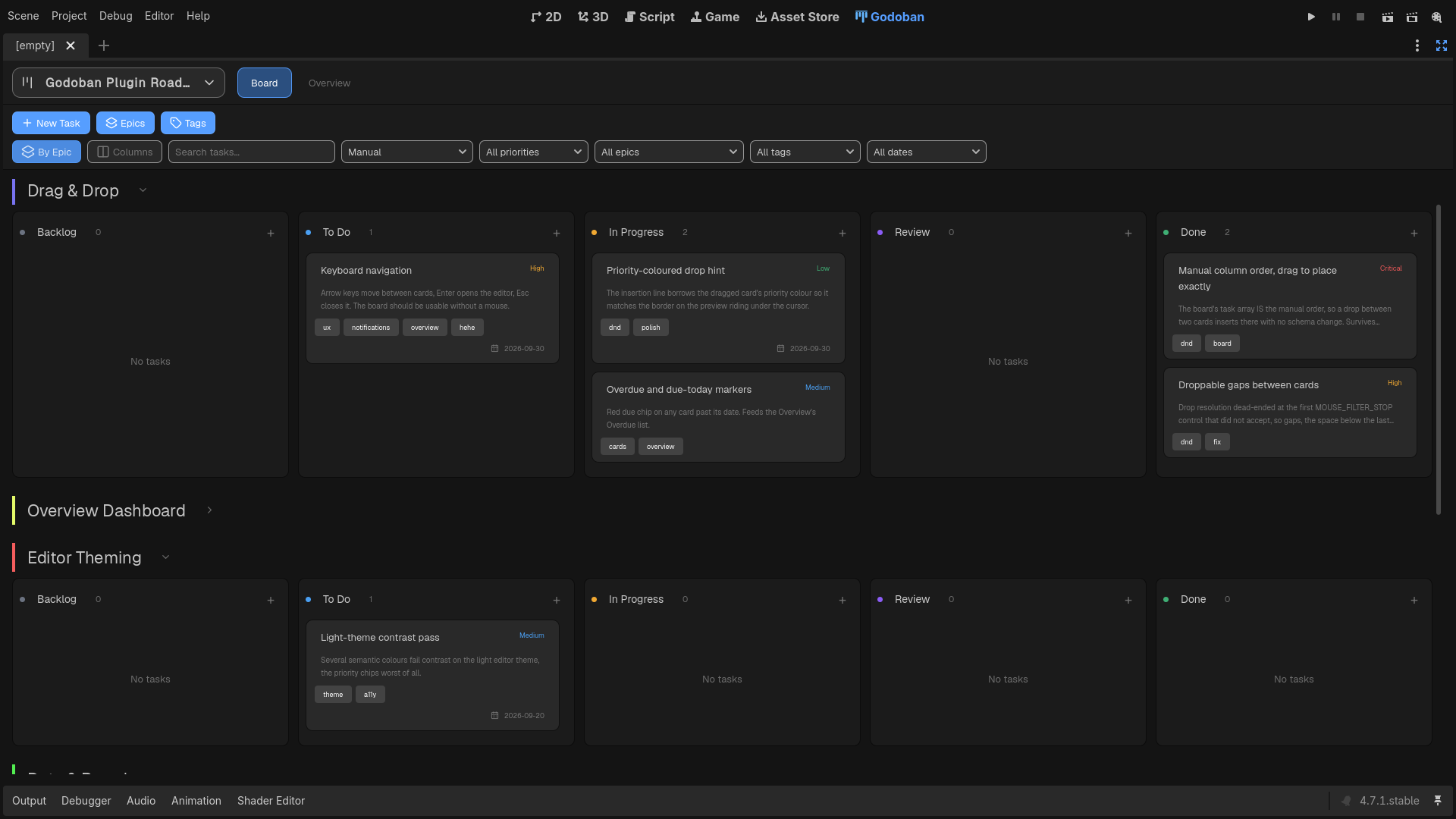Expand the Overview Dashboard epic section
1456x819 pixels.
[x=209, y=510]
